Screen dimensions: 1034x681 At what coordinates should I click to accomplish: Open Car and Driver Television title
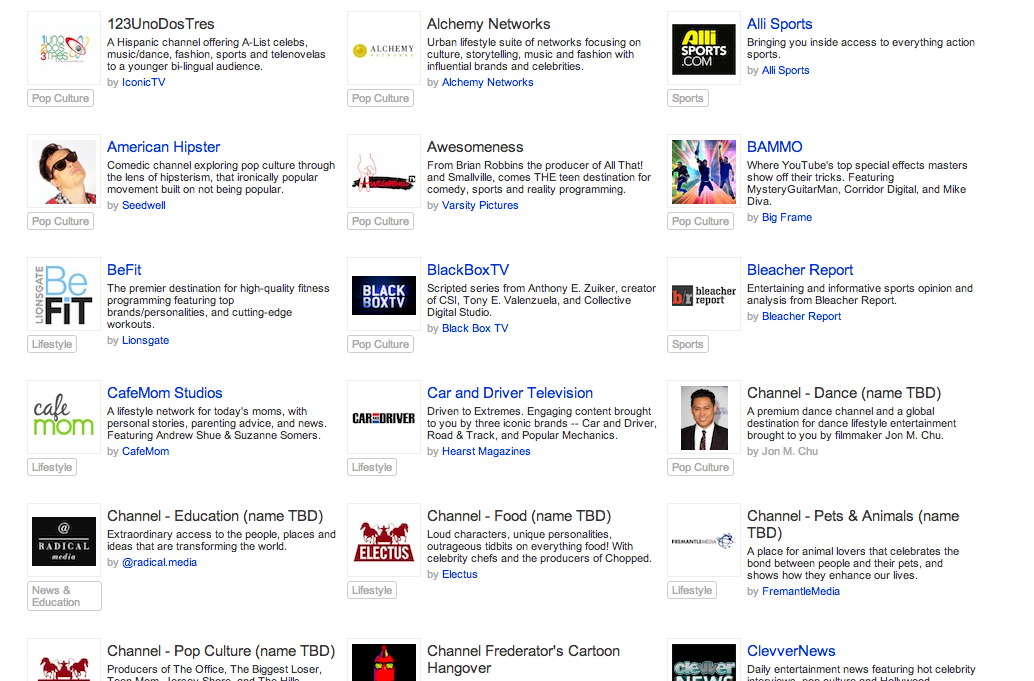(510, 393)
